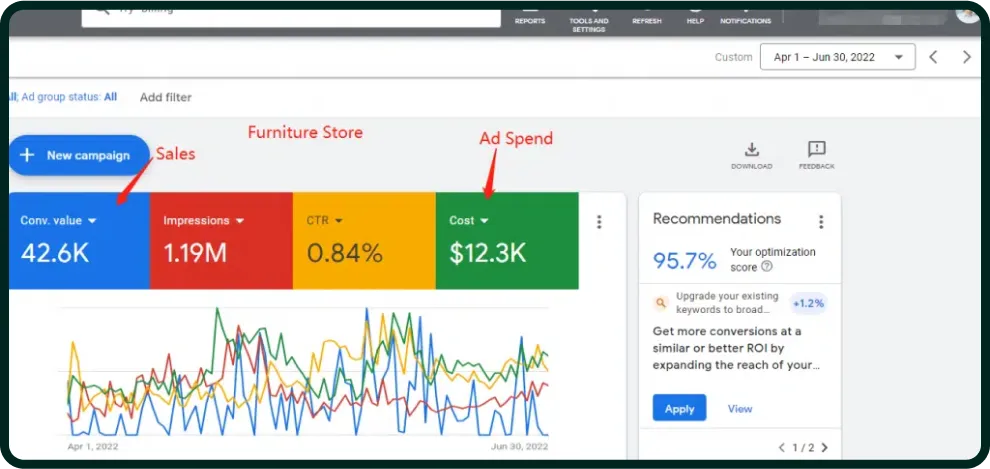View the recommendation details
The width and height of the screenshot is (990, 469).
740,408
